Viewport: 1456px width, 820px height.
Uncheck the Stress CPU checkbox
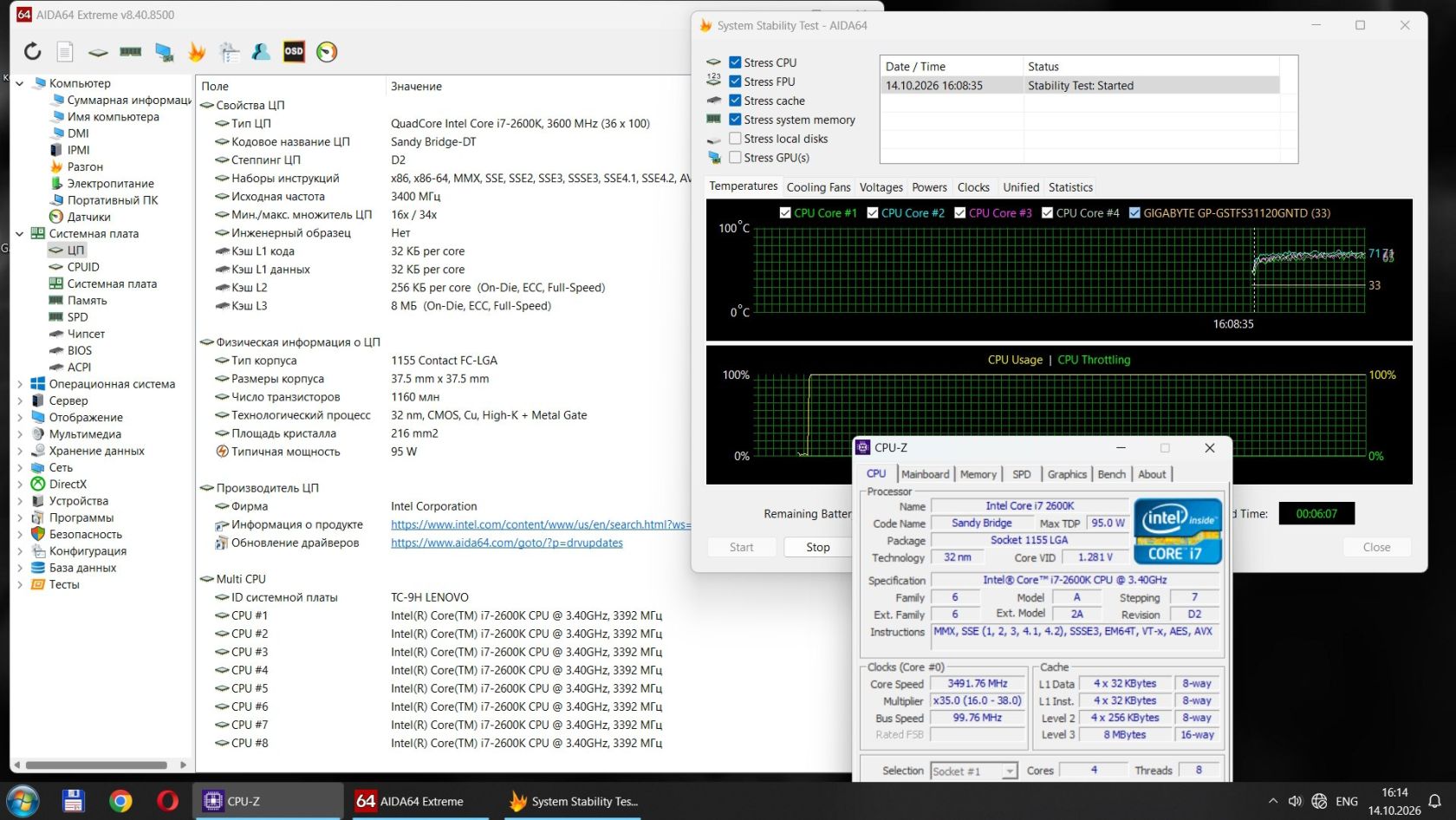[735, 62]
